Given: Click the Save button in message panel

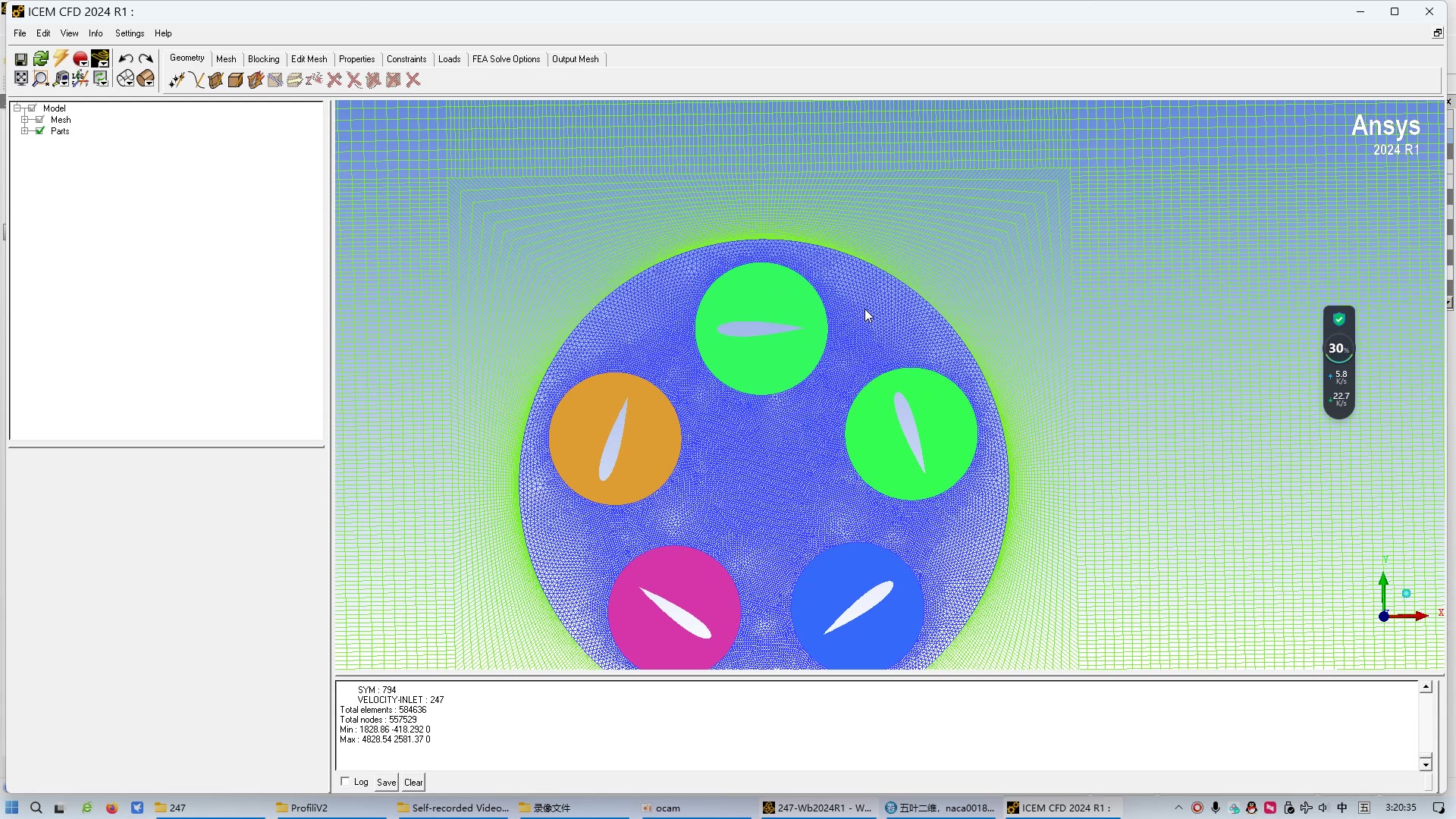Looking at the screenshot, I should 386,783.
